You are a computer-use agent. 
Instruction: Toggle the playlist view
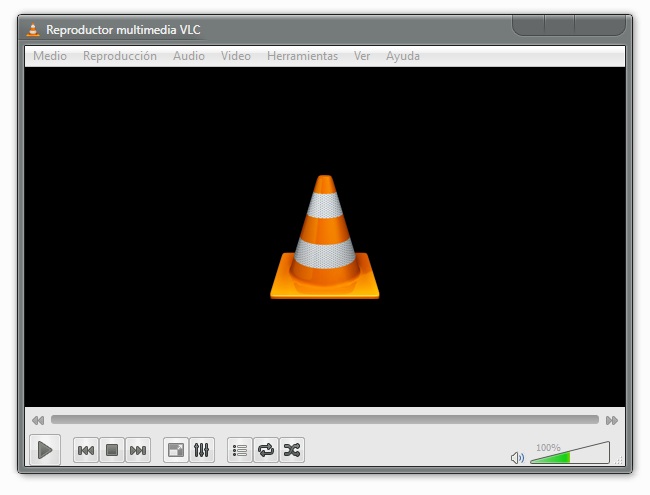point(240,450)
